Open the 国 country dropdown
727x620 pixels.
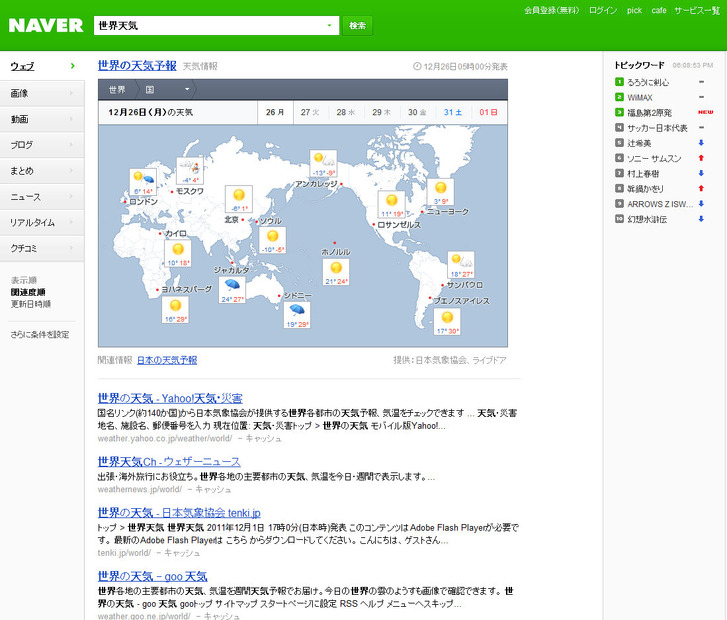(x=168, y=89)
